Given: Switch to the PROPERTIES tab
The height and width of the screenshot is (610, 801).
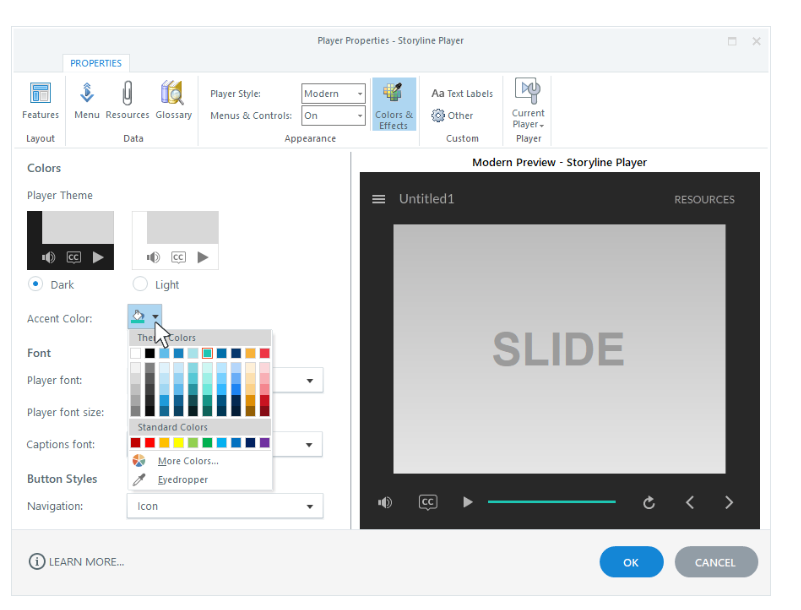Looking at the screenshot, I should (96, 63).
